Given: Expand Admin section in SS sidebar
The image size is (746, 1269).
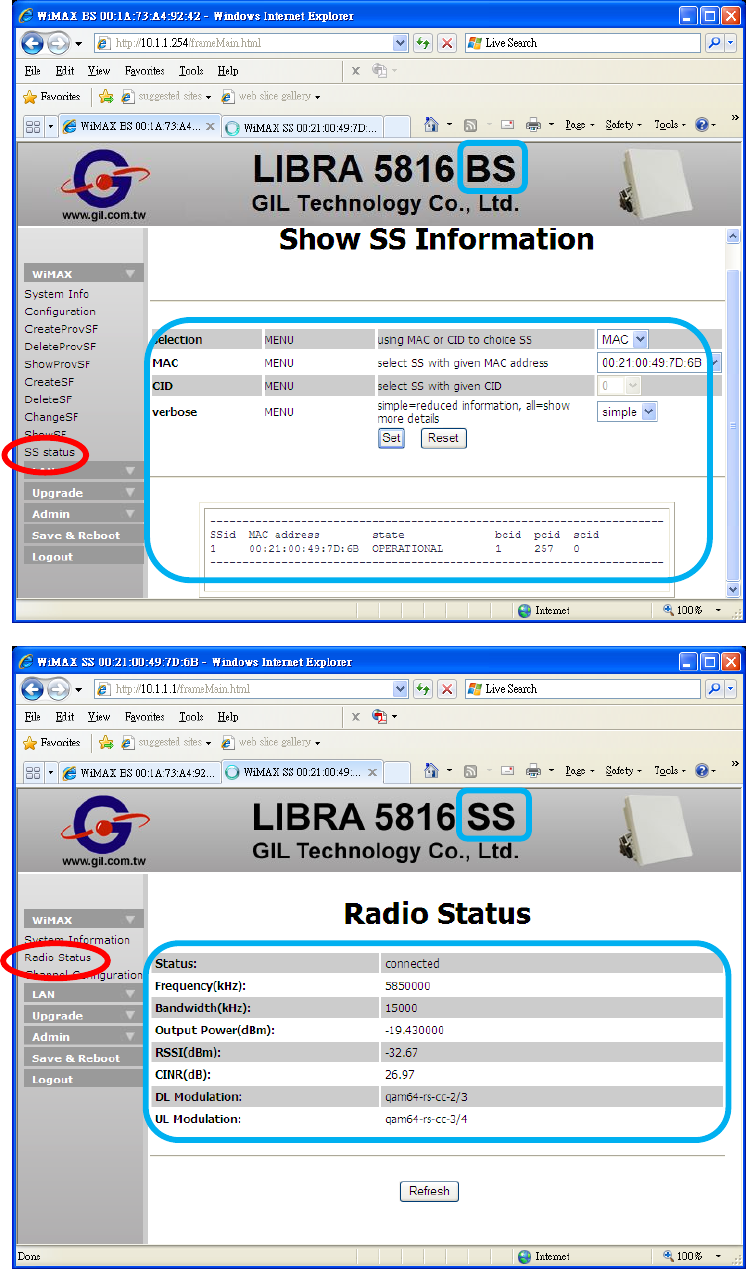Looking at the screenshot, I should pyautogui.click(x=84, y=1037).
